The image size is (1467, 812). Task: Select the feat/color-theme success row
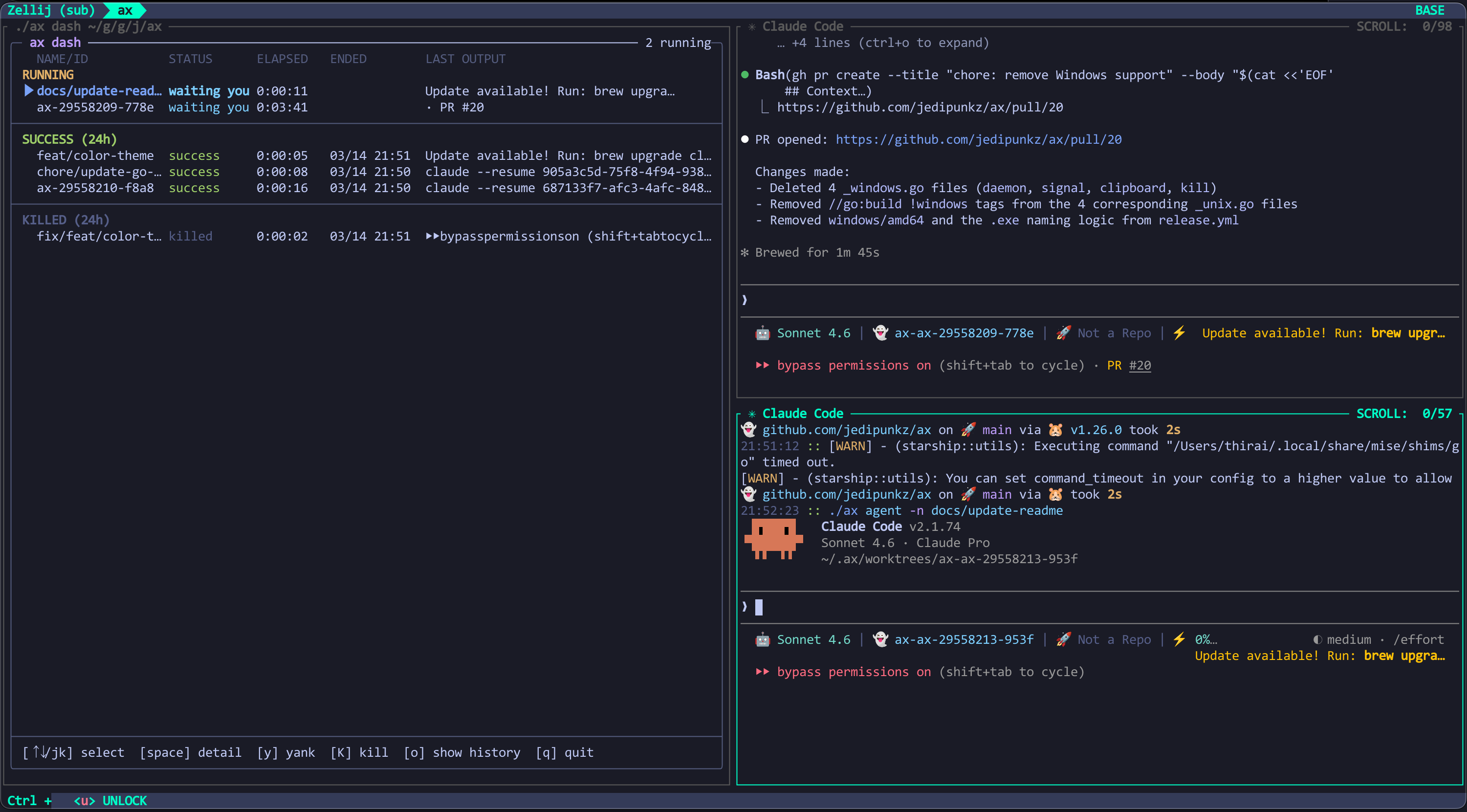(95, 155)
